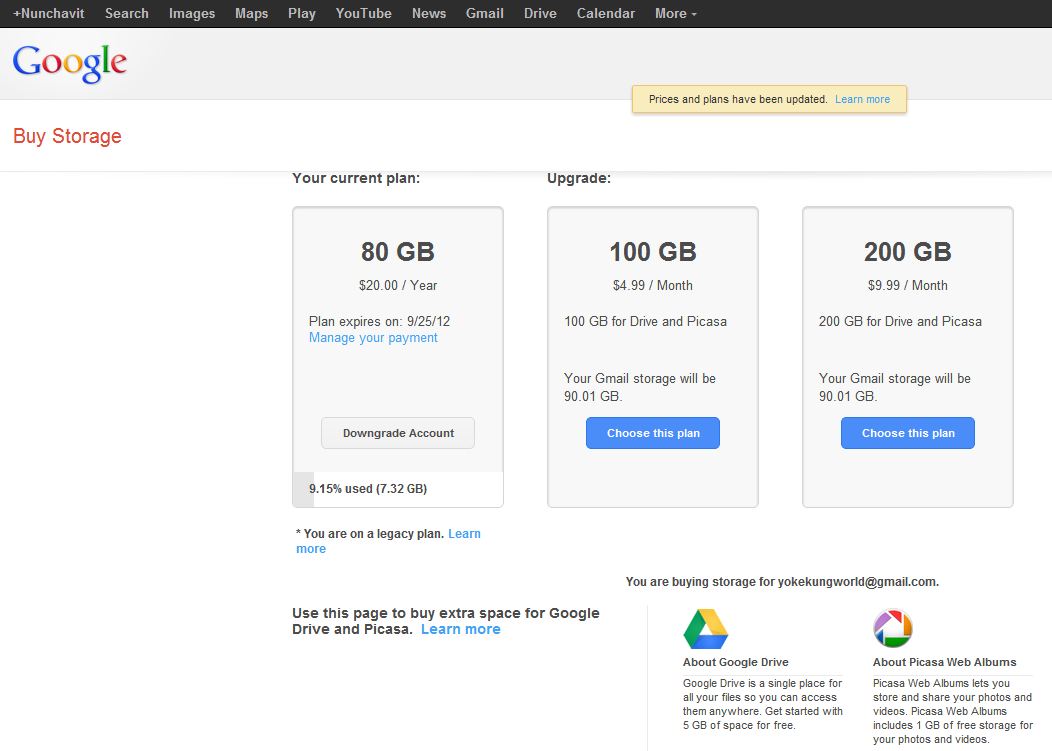Open the +Nunchavit profile link
This screenshot has height=751, width=1052.
pyautogui.click(x=48, y=13)
